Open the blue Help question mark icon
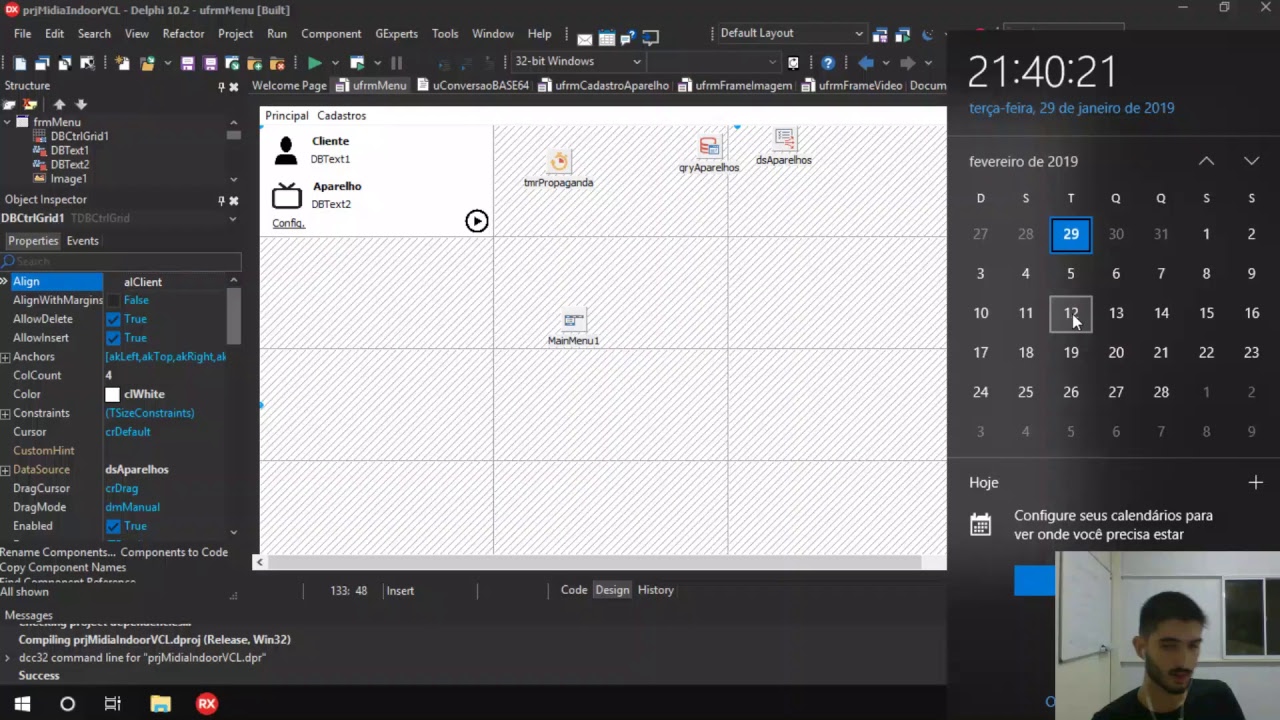The image size is (1280, 720). (x=827, y=62)
